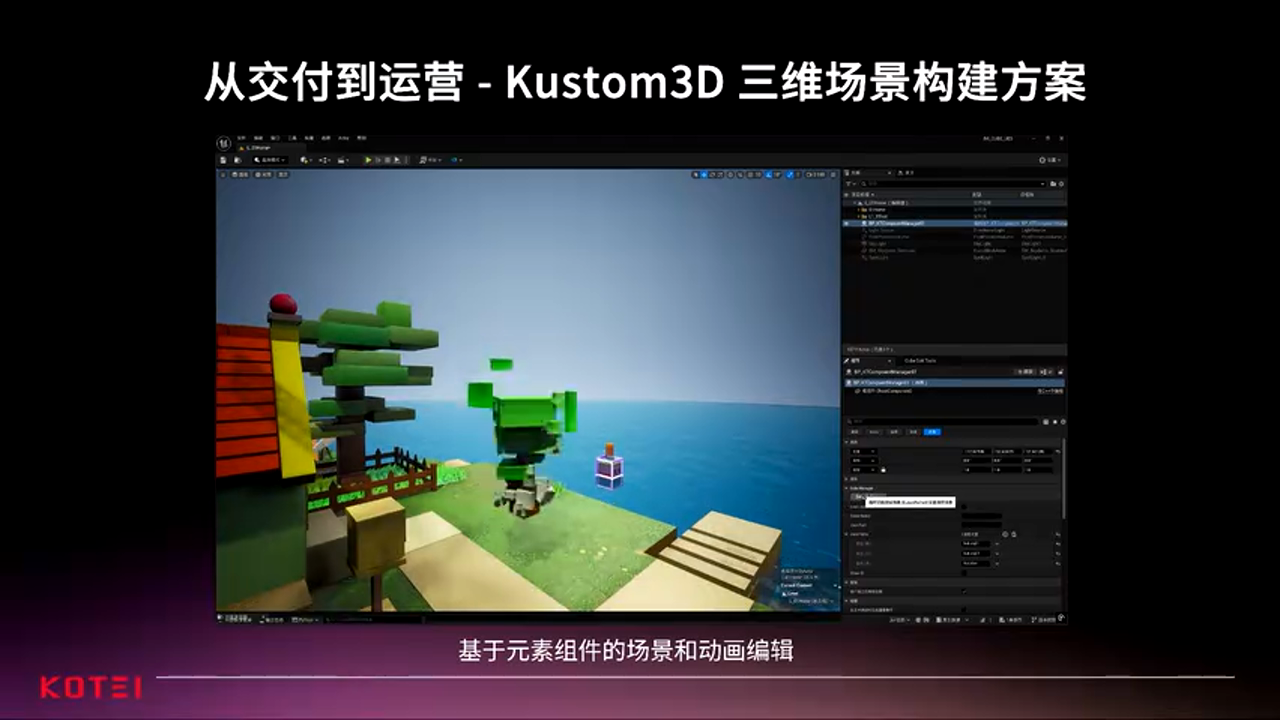This screenshot has width=1280, height=720.
Task: Click the Outliner settings gear icon
Action: click(1061, 184)
